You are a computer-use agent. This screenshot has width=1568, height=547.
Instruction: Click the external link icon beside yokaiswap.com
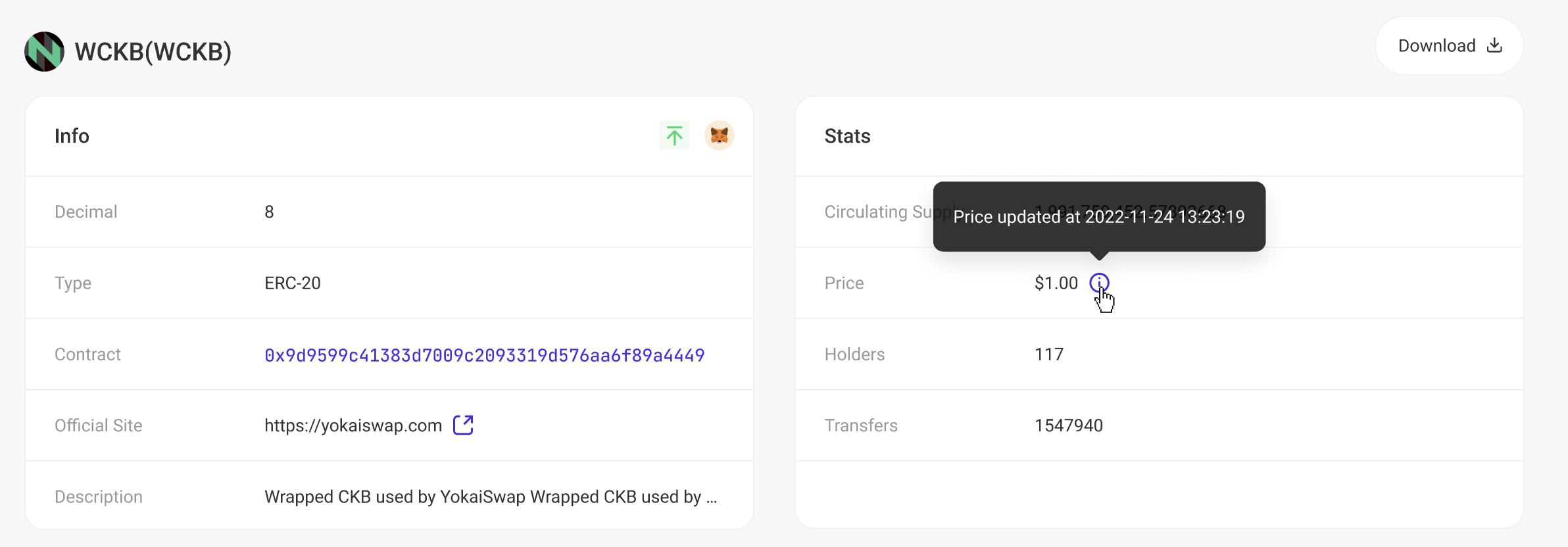click(463, 425)
